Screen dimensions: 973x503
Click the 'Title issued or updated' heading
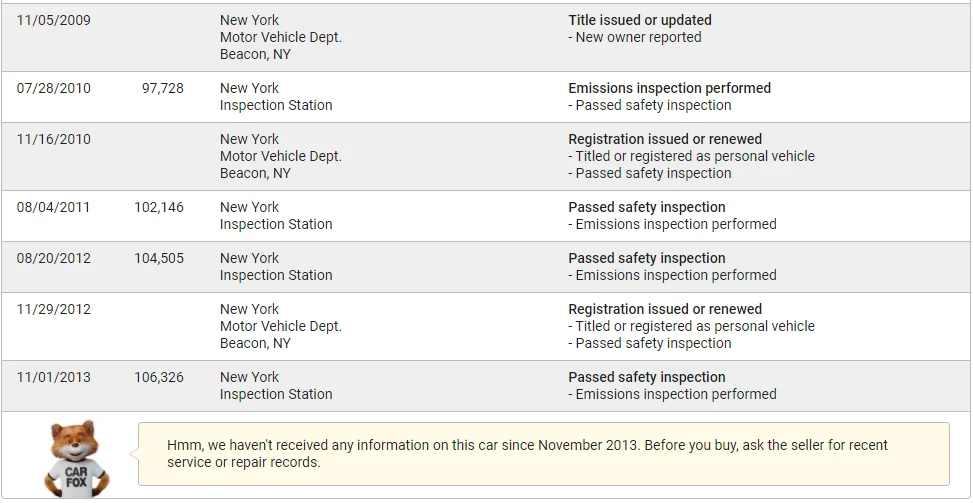point(640,20)
